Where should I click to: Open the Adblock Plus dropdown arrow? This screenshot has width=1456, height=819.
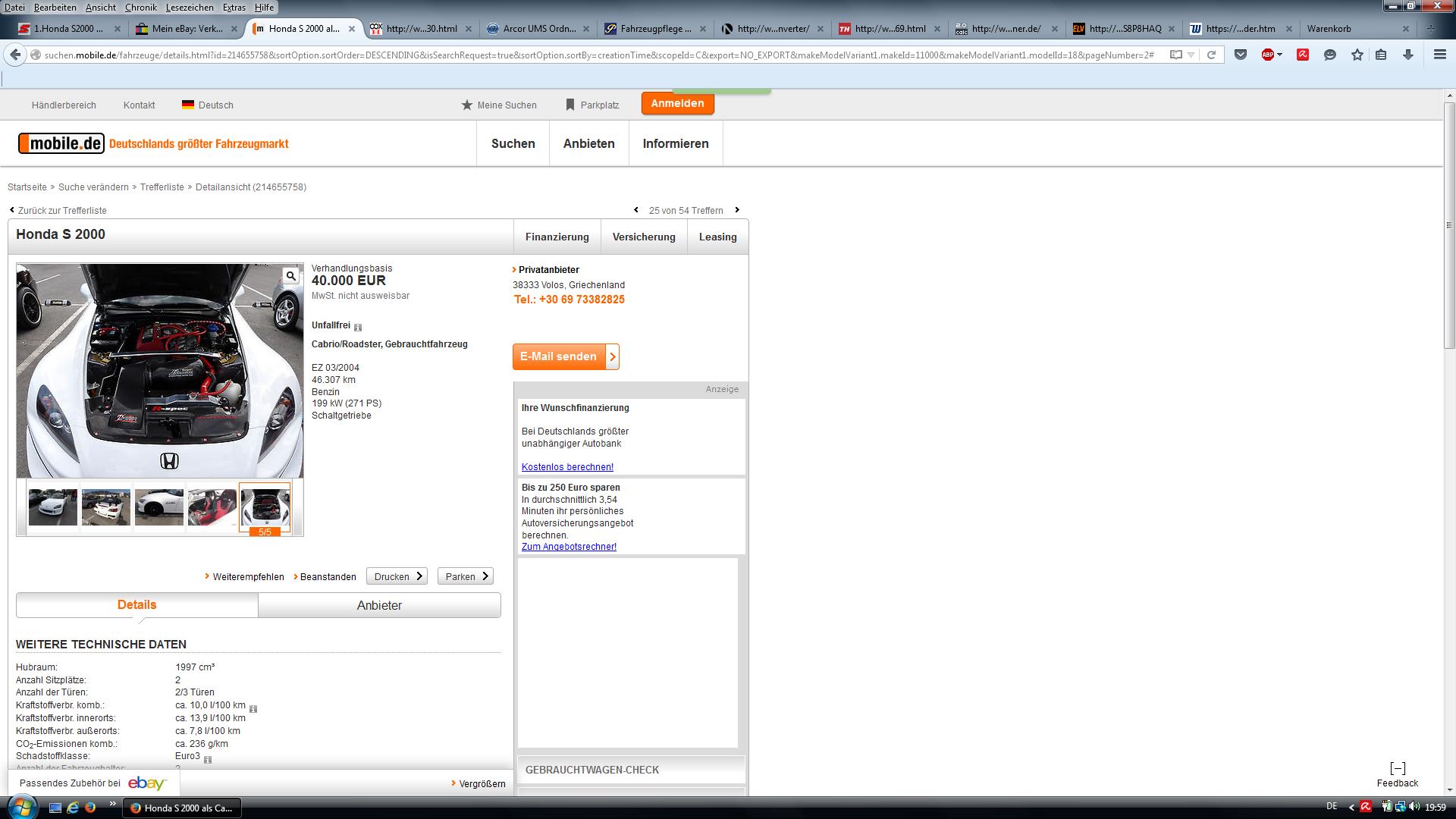coord(1280,55)
